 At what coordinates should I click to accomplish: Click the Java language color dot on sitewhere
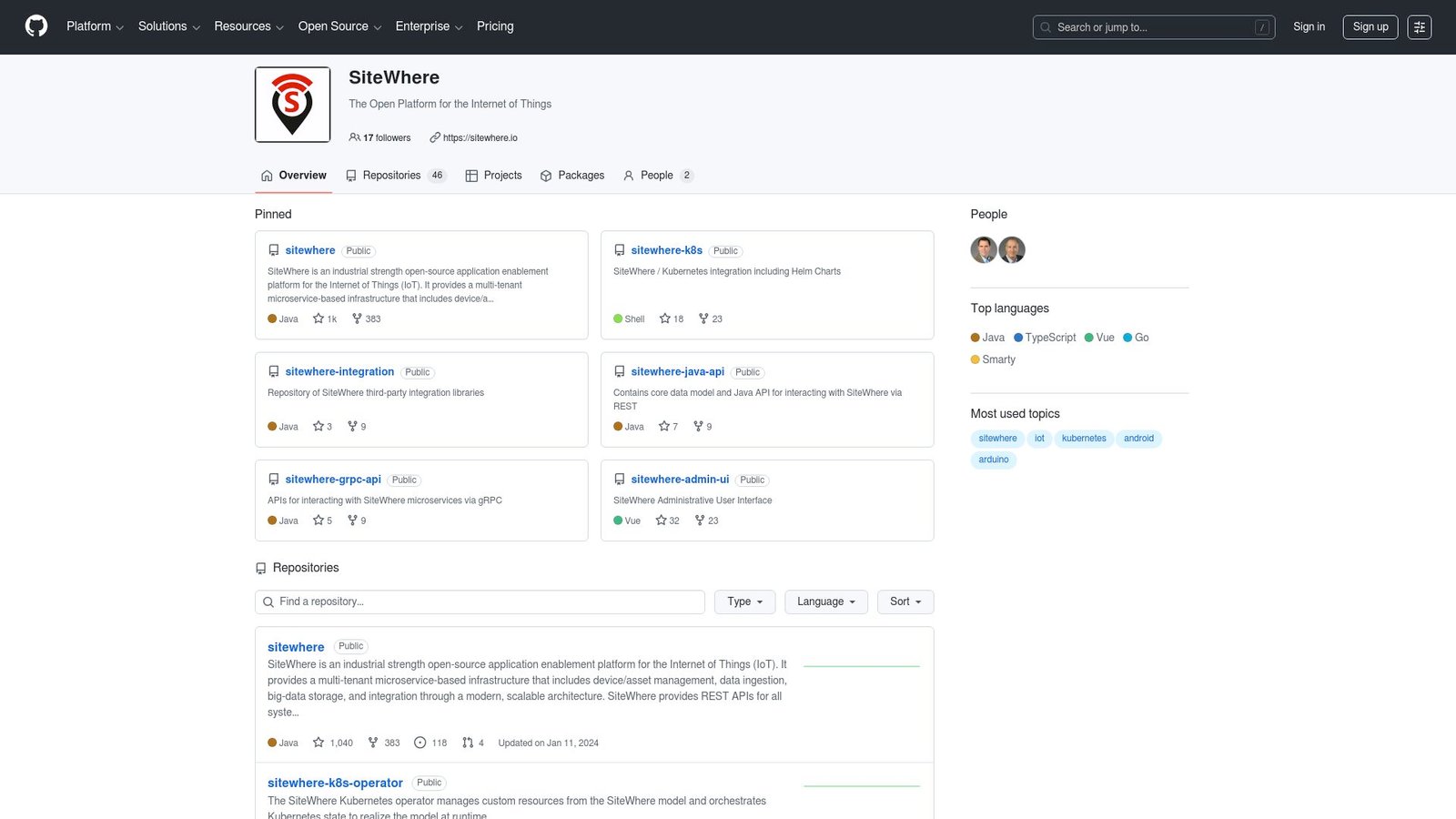pos(270,743)
